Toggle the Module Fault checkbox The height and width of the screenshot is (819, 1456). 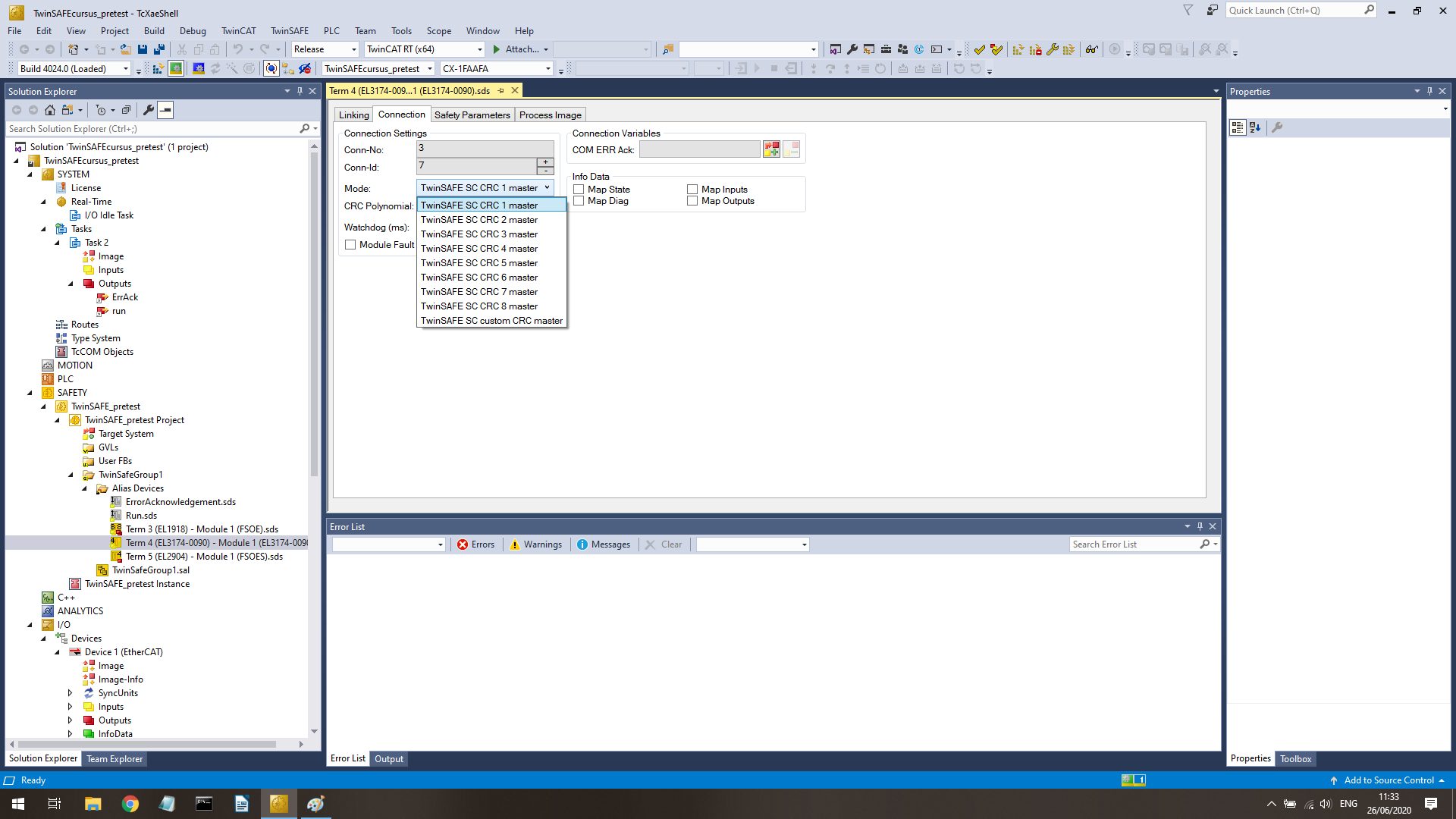[x=350, y=245]
